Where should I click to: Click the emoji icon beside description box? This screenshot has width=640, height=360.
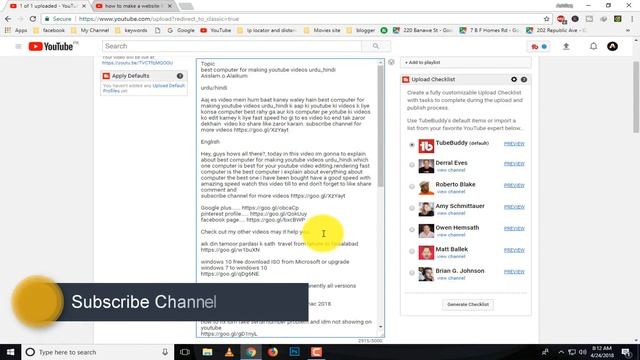391,62
